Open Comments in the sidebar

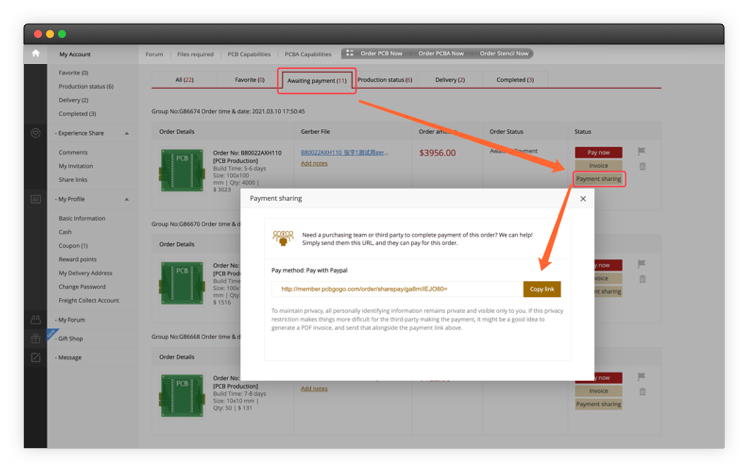(x=73, y=152)
